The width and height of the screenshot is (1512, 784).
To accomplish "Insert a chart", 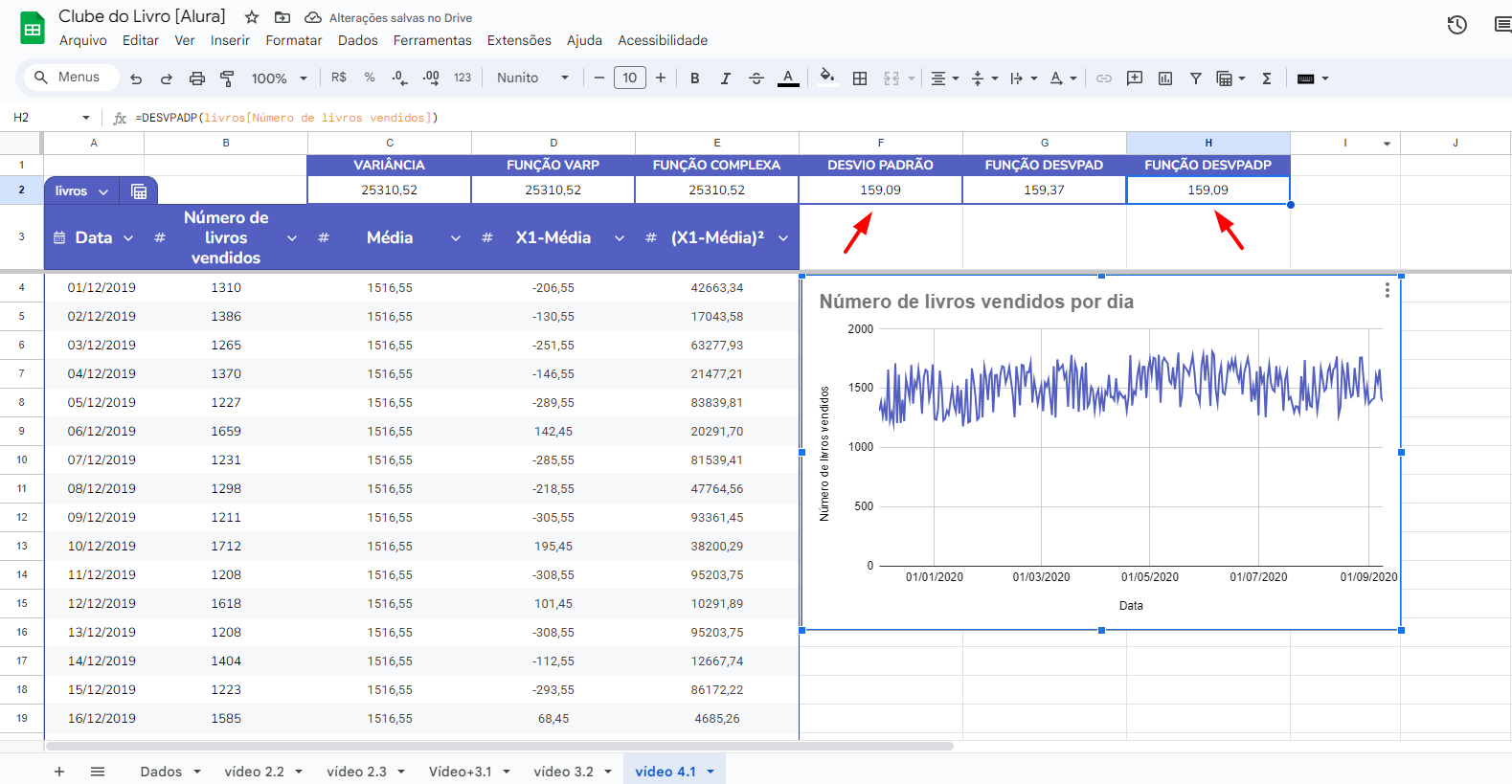I will point(1165,78).
